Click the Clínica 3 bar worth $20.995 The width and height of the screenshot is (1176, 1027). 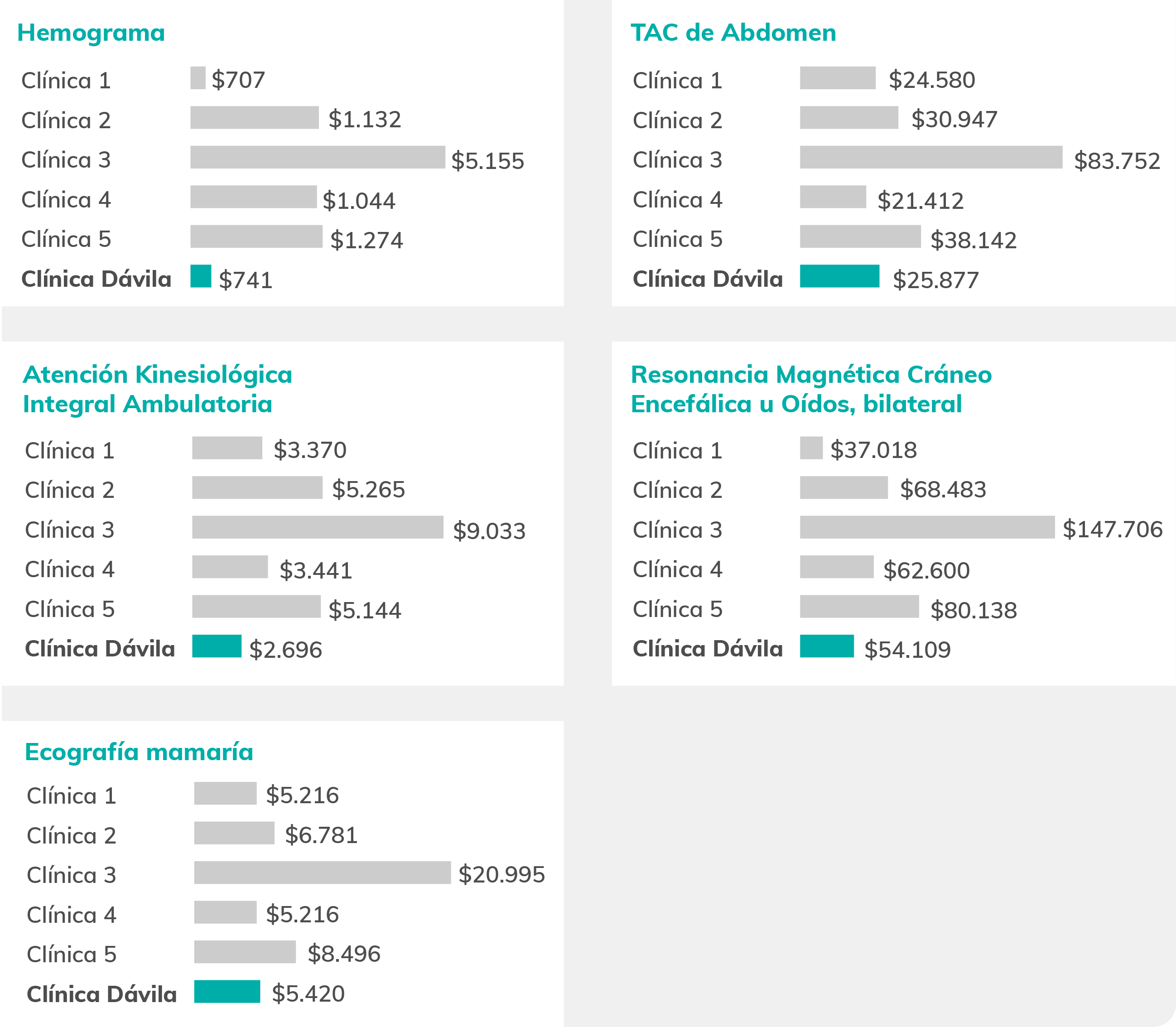point(322,872)
